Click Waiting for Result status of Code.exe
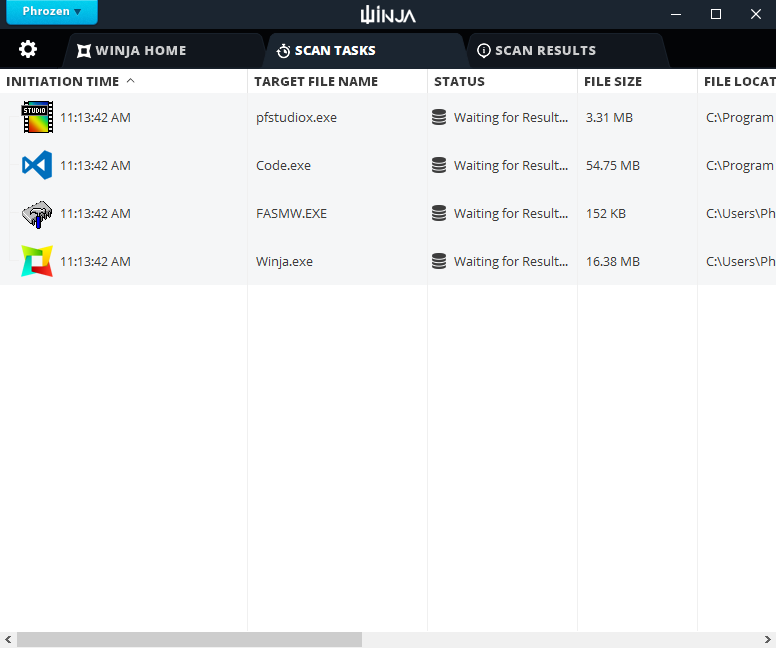This screenshot has width=776, height=648. pyautogui.click(x=511, y=166)
